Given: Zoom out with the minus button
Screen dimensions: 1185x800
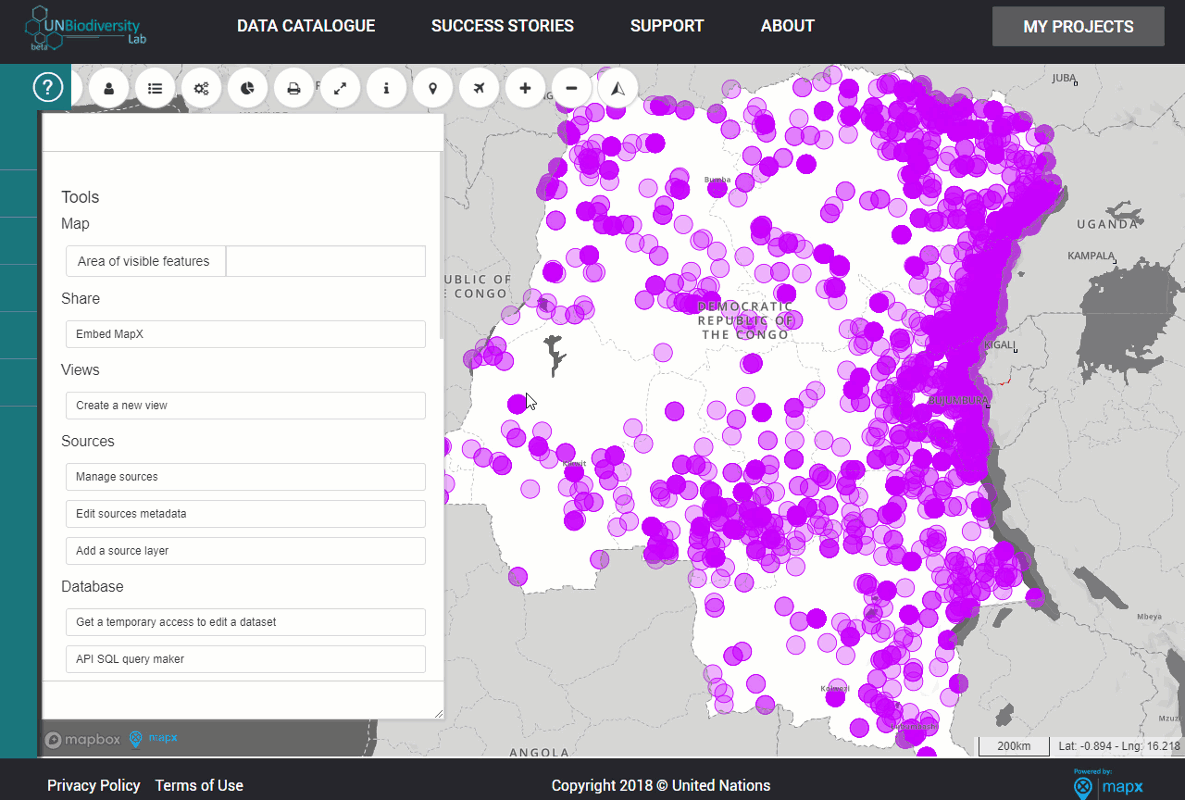Looking at the screenshot, I should pos(571,88).
